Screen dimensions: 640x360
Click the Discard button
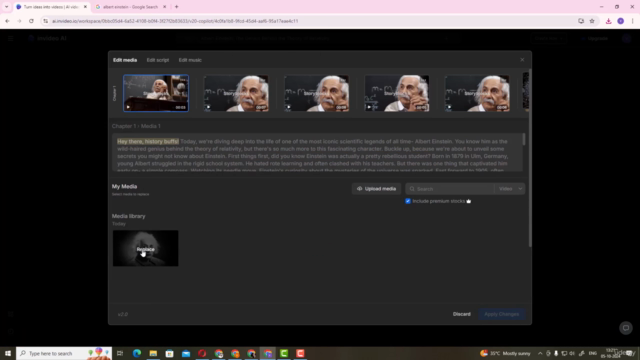(x=462, y=314)
